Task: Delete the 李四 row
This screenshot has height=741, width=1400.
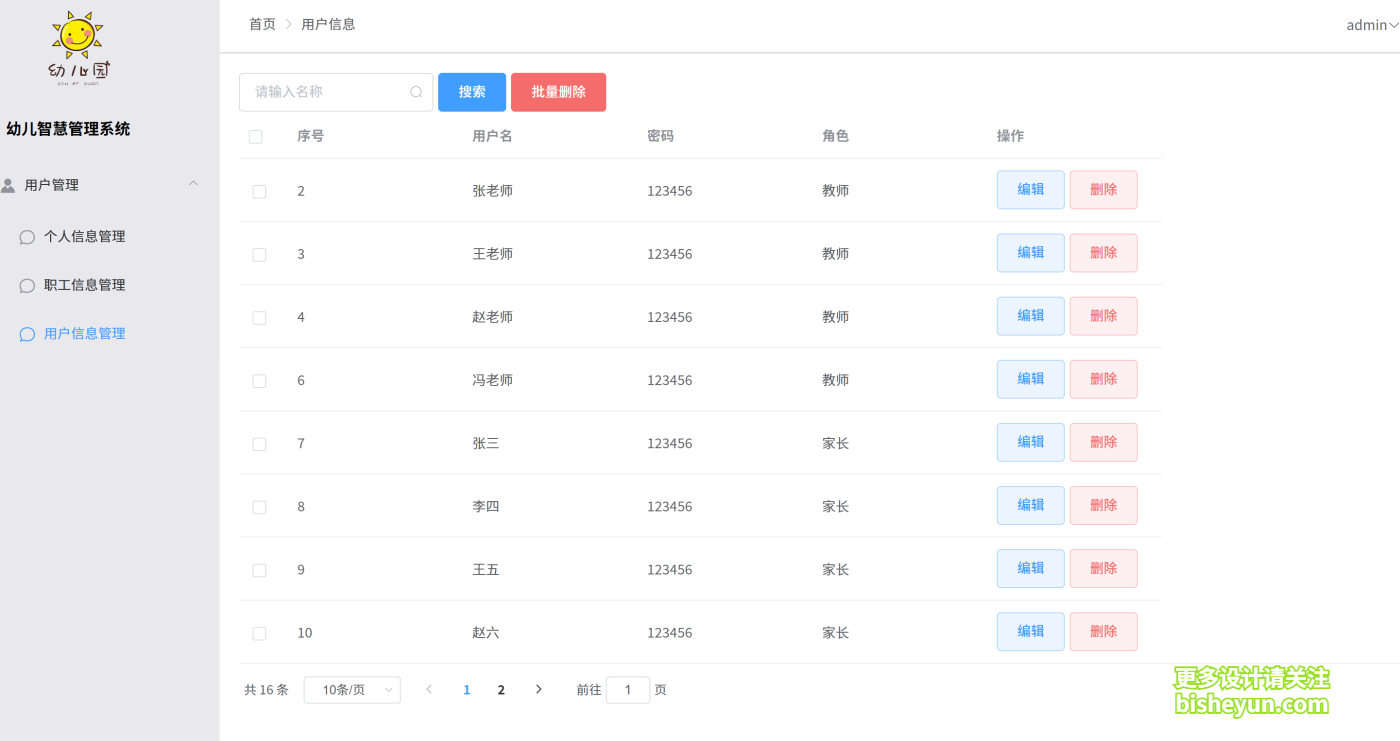Action: coord(1104,505)
